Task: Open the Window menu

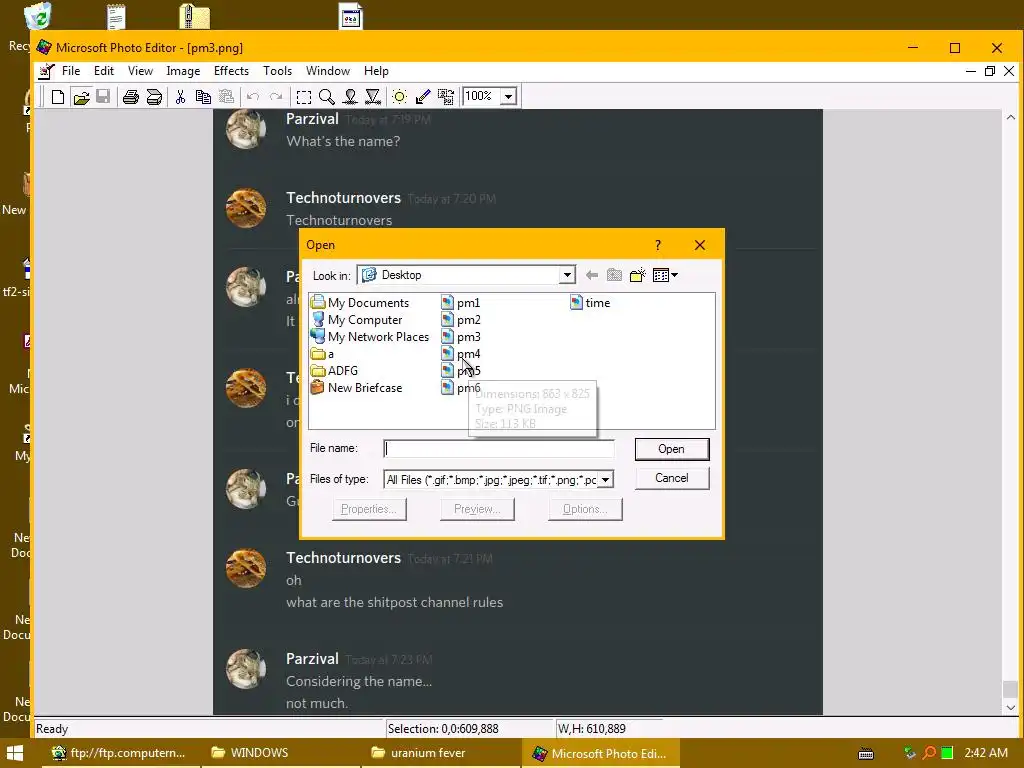Action: click(328, 71)
